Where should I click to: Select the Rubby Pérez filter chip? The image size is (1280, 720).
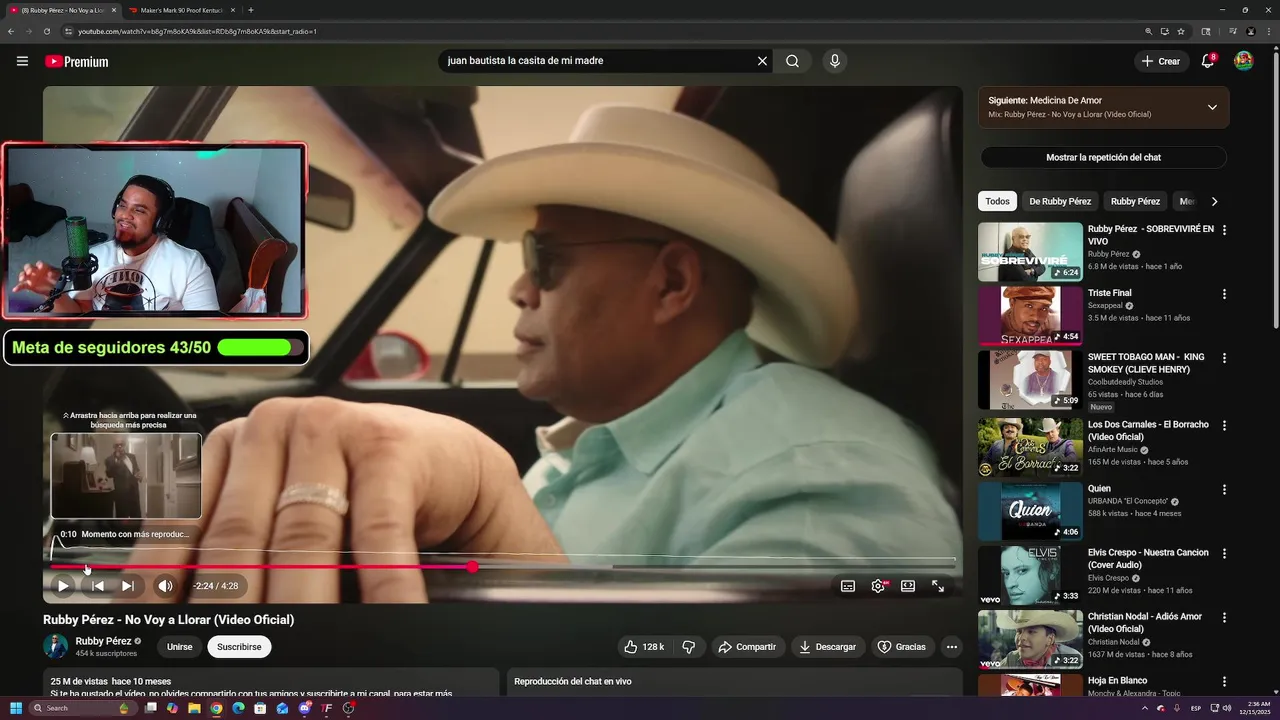1135,201
